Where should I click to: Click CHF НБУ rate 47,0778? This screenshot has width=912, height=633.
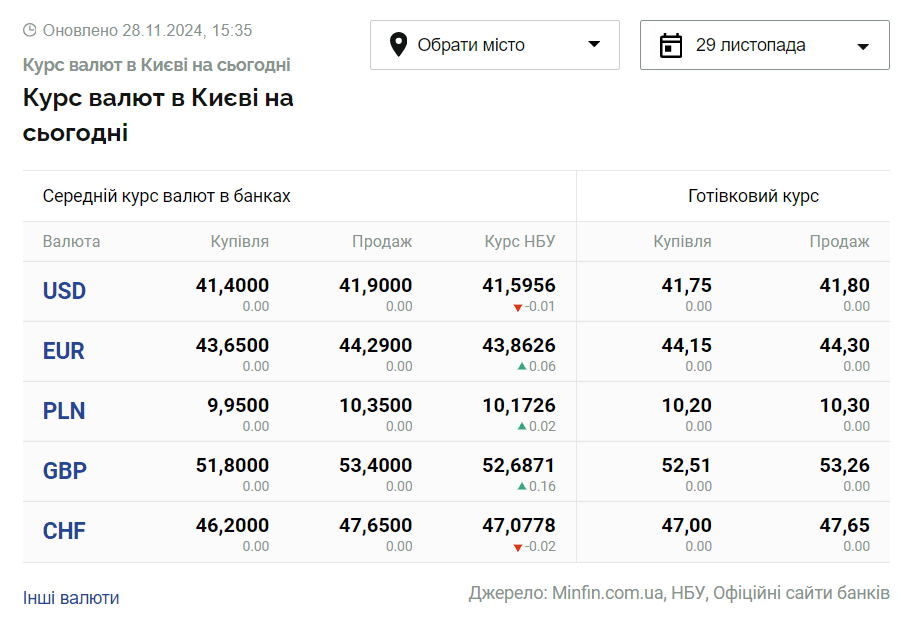tap(519, 525)
